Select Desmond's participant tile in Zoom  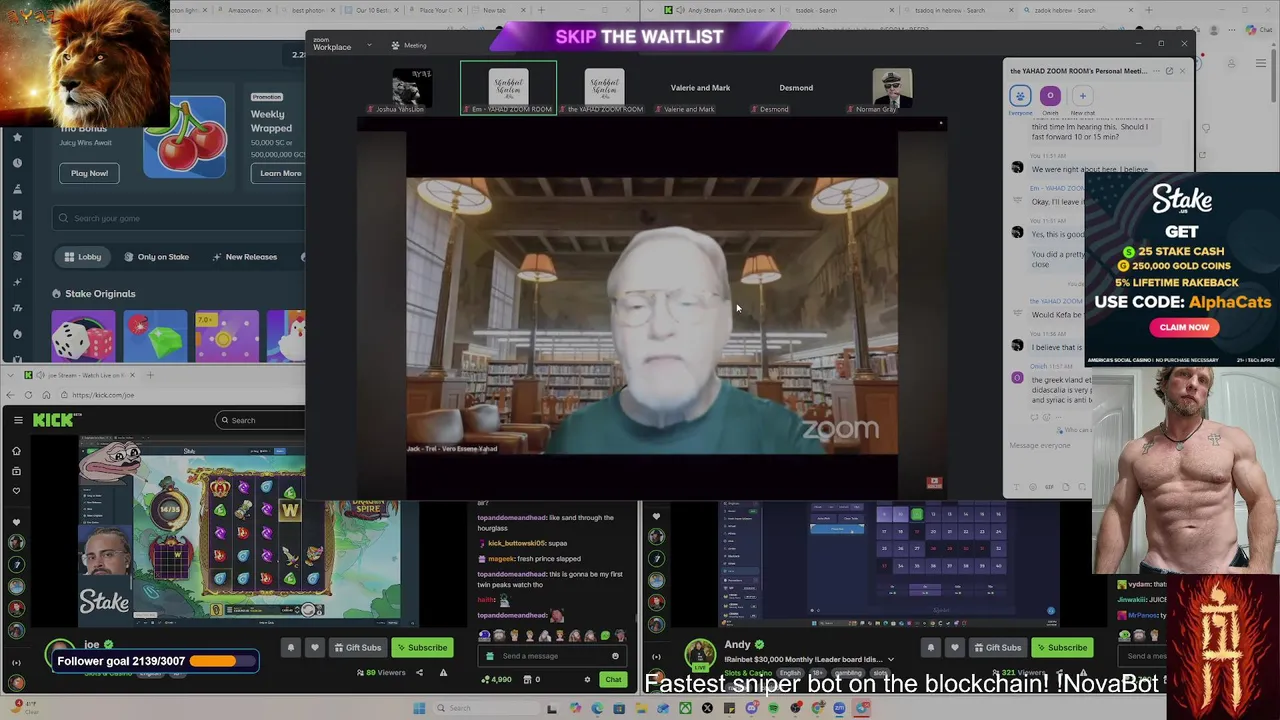tap(796, 90)
